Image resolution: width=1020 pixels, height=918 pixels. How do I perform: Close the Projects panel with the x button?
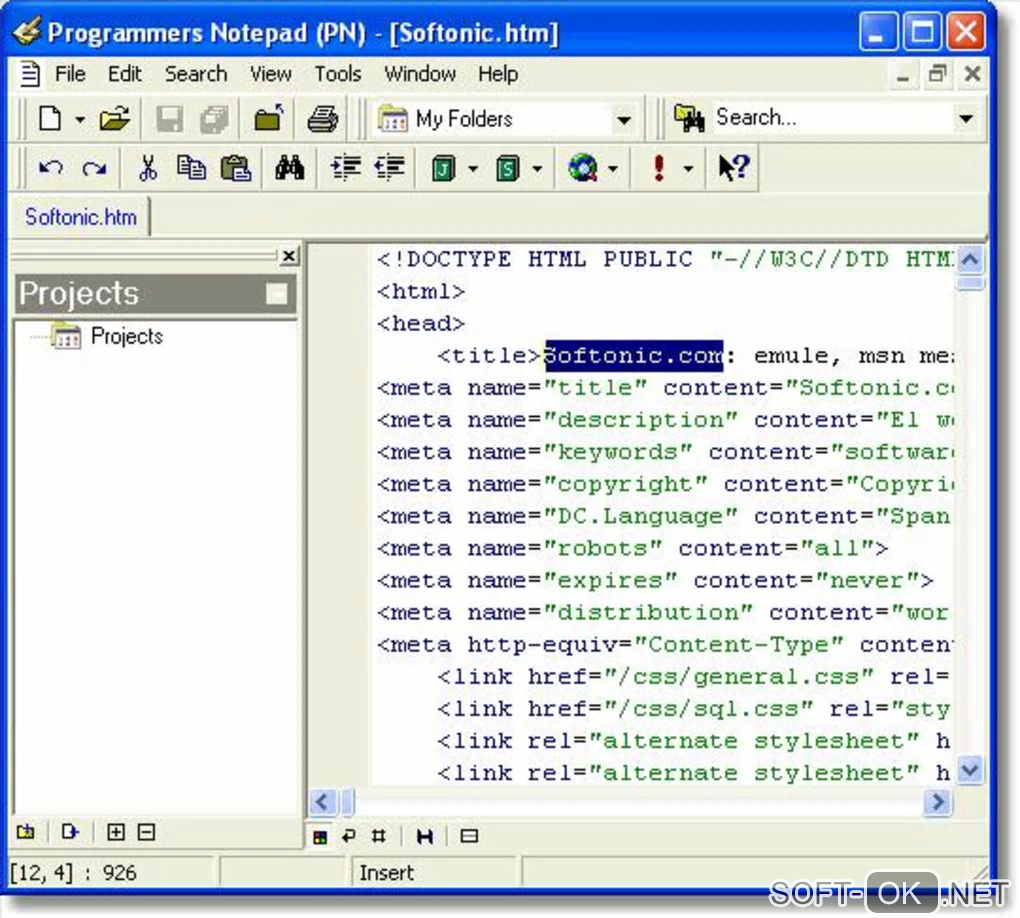(288, 257)
